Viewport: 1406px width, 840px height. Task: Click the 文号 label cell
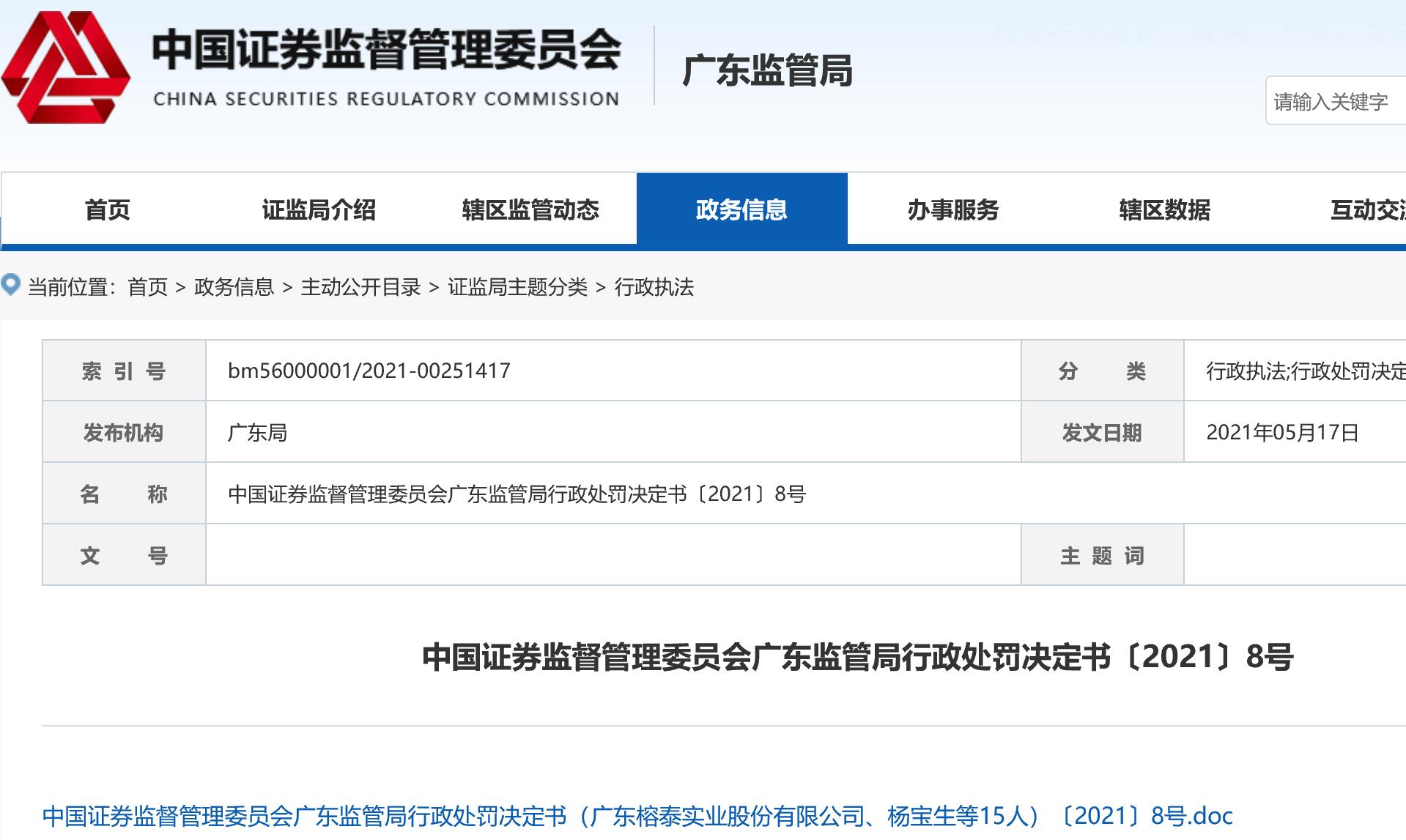coord(124,555)
